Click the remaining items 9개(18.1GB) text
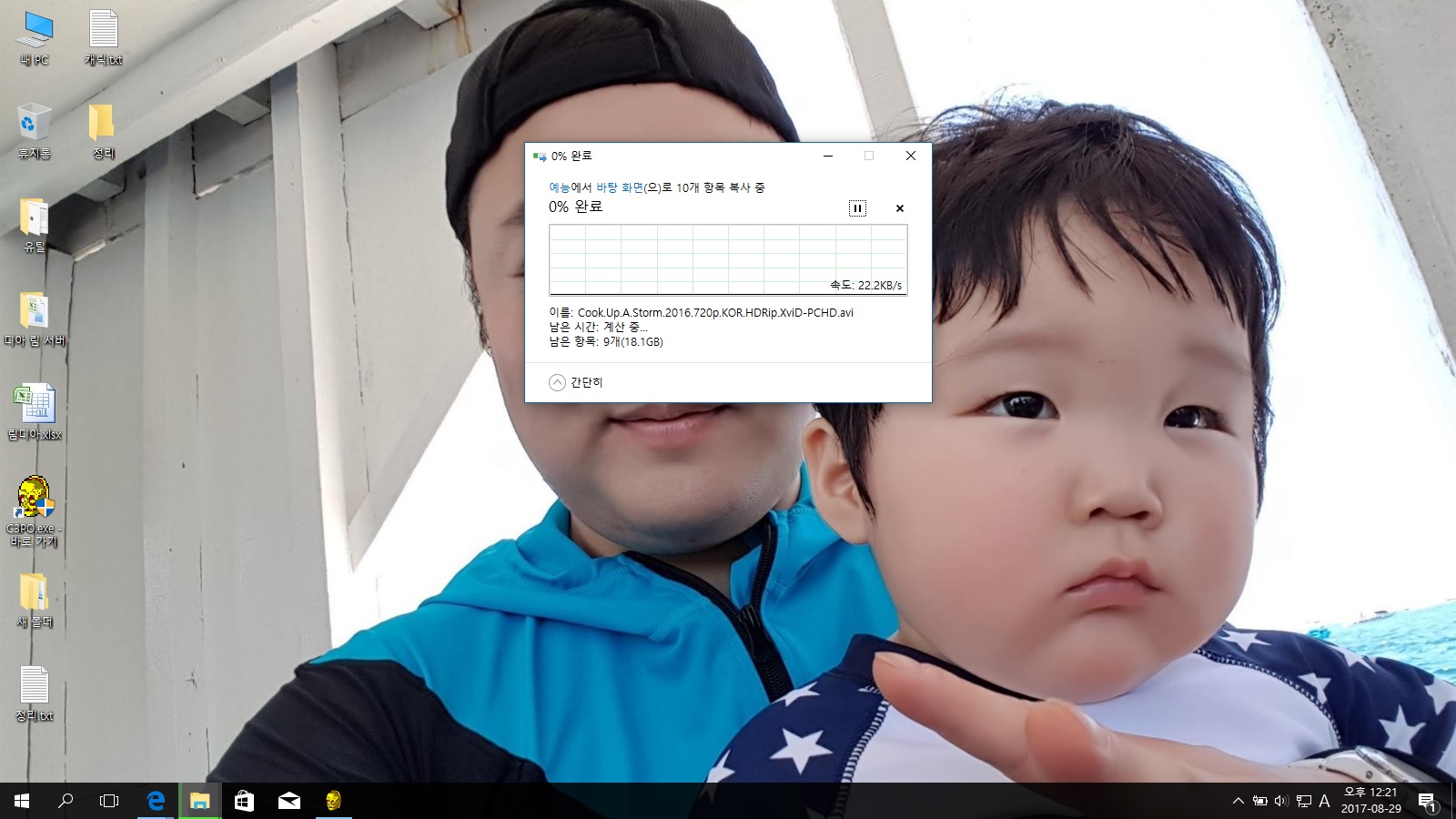 (633, 342)
